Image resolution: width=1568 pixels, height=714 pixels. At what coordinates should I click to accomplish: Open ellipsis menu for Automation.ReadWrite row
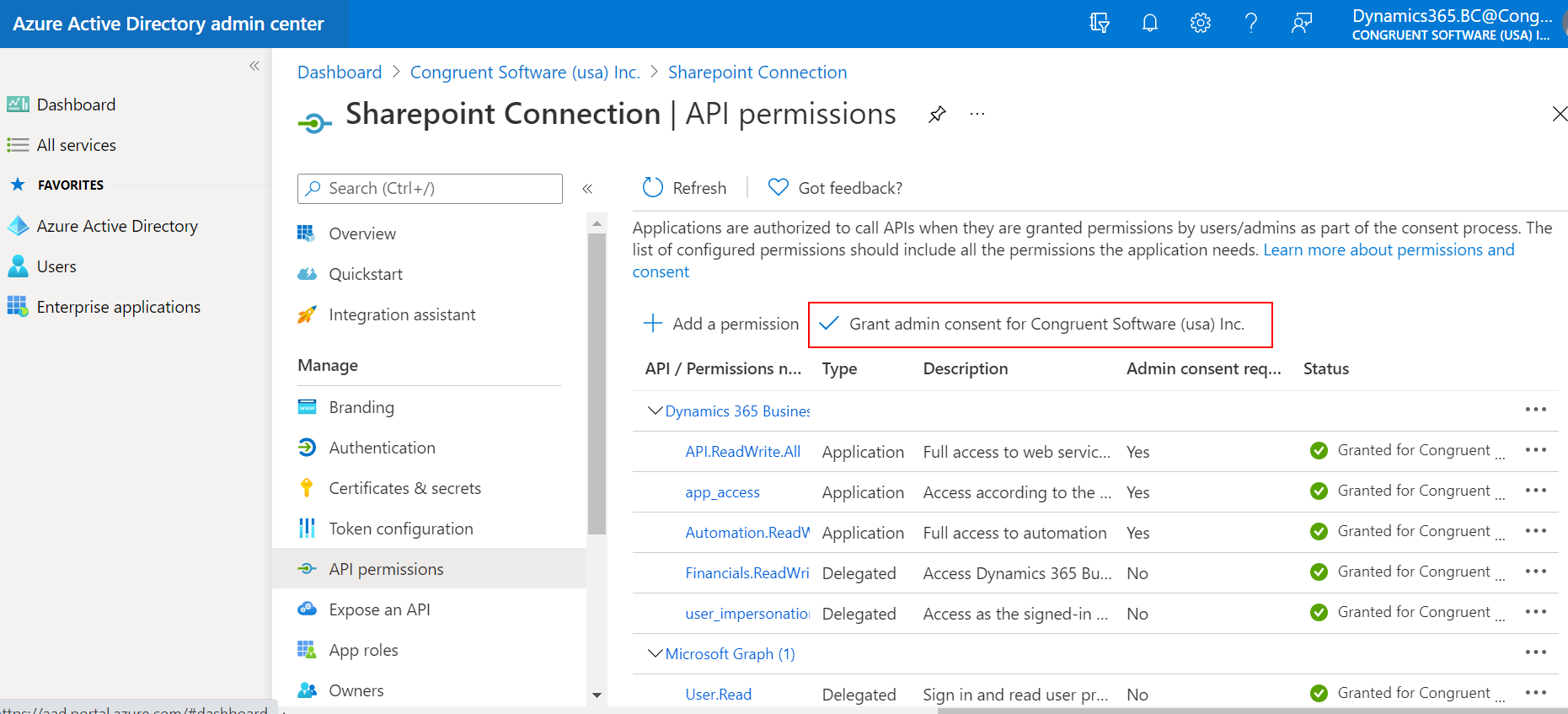[x=1536, y=530]
